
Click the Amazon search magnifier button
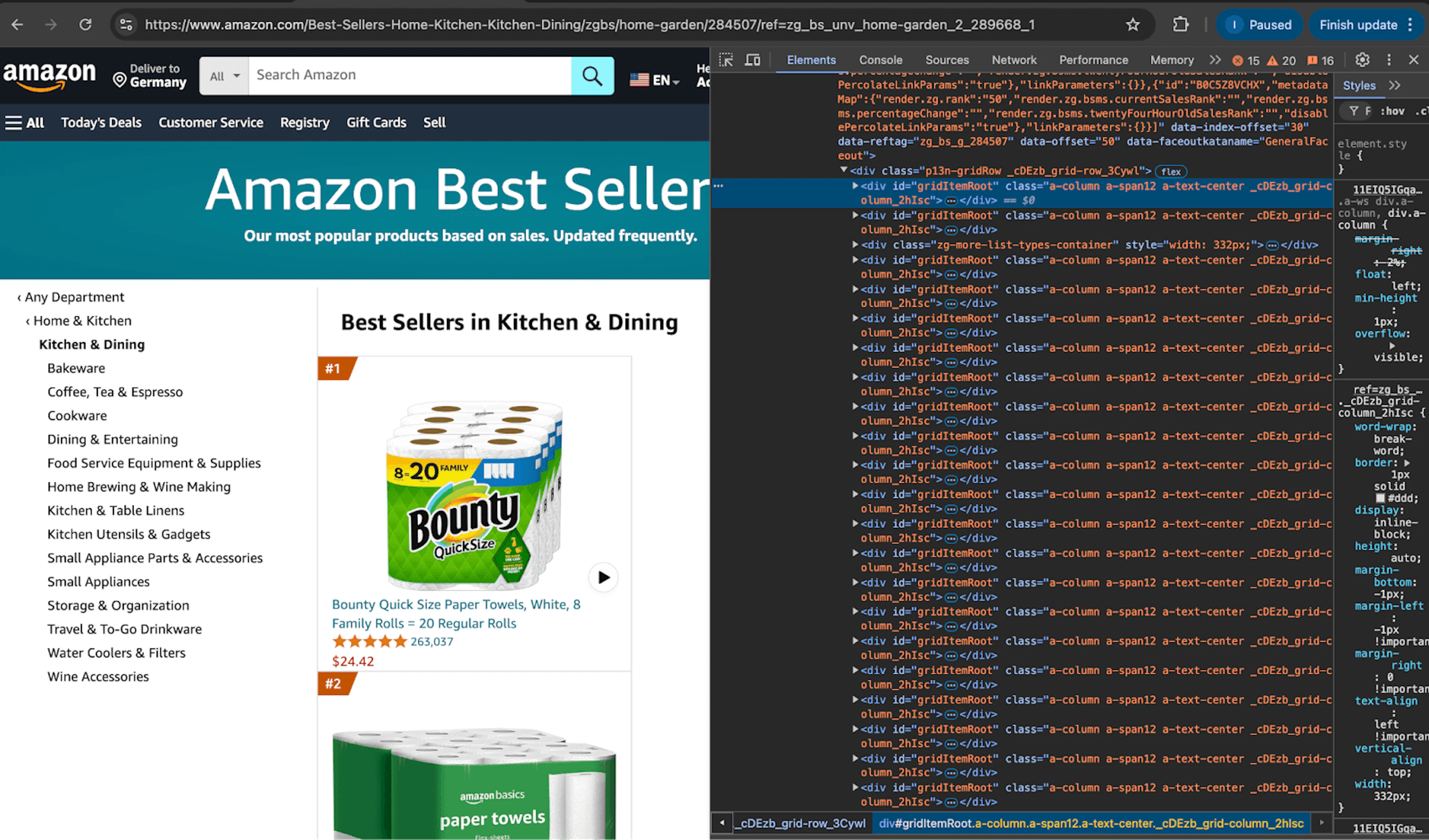[x=592, y=76]
